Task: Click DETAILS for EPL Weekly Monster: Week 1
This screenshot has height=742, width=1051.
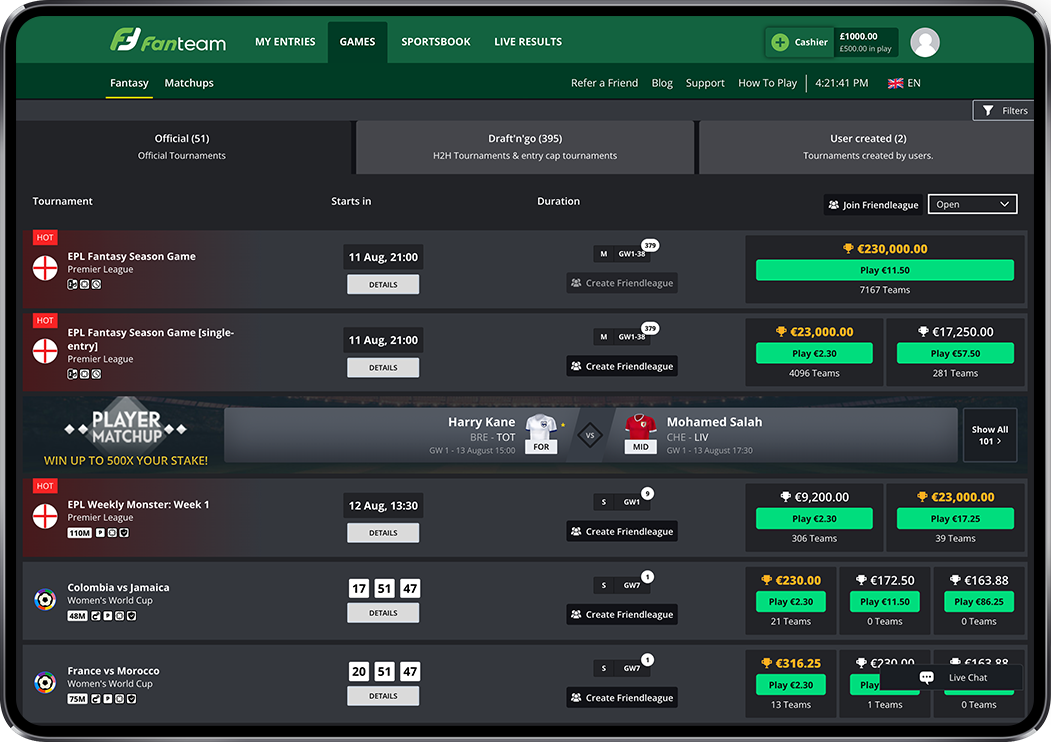Action: point(383,533)
